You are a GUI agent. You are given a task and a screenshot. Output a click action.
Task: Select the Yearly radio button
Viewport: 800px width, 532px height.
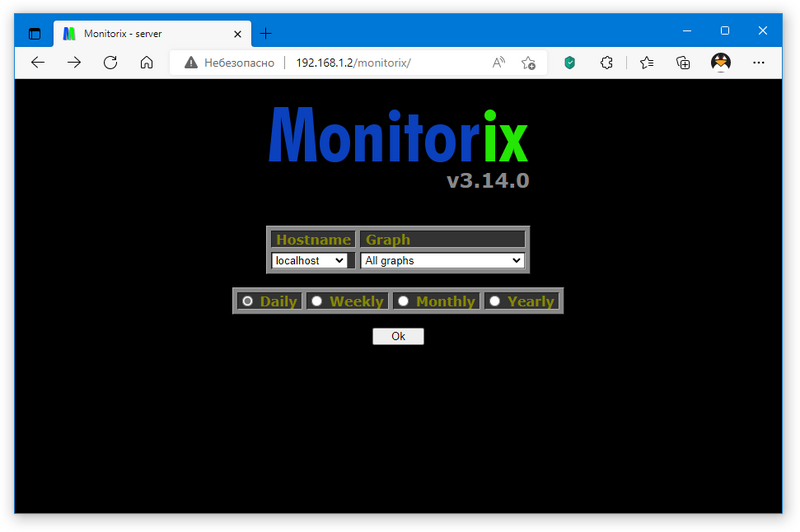[494, 301]
